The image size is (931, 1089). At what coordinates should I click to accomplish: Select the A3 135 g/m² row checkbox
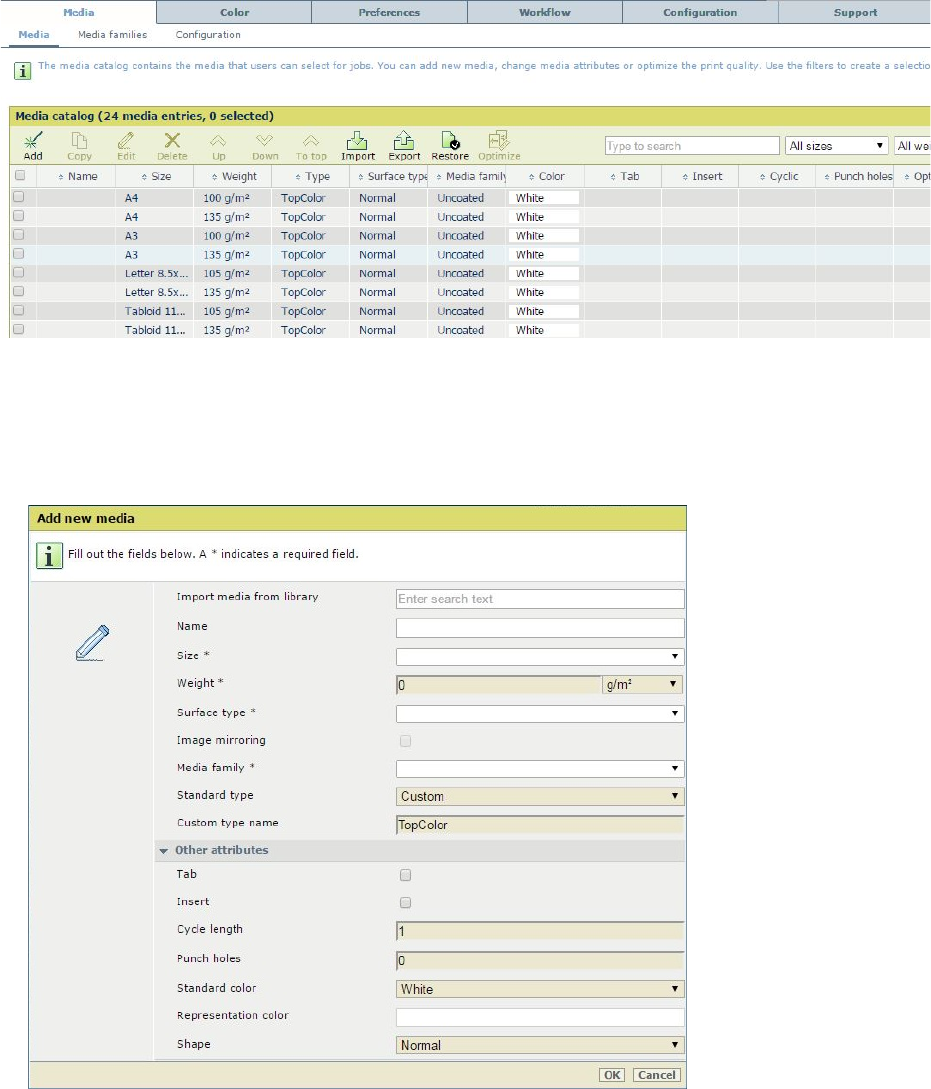19,253
